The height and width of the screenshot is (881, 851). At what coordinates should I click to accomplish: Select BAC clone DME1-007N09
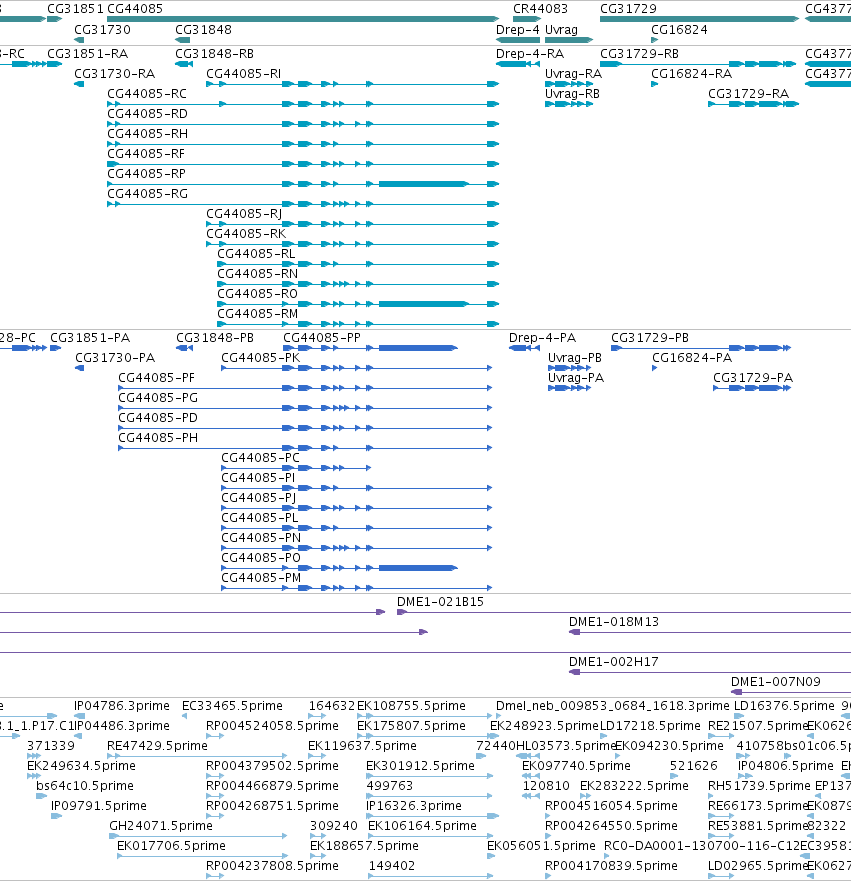(x=776, y=682)
